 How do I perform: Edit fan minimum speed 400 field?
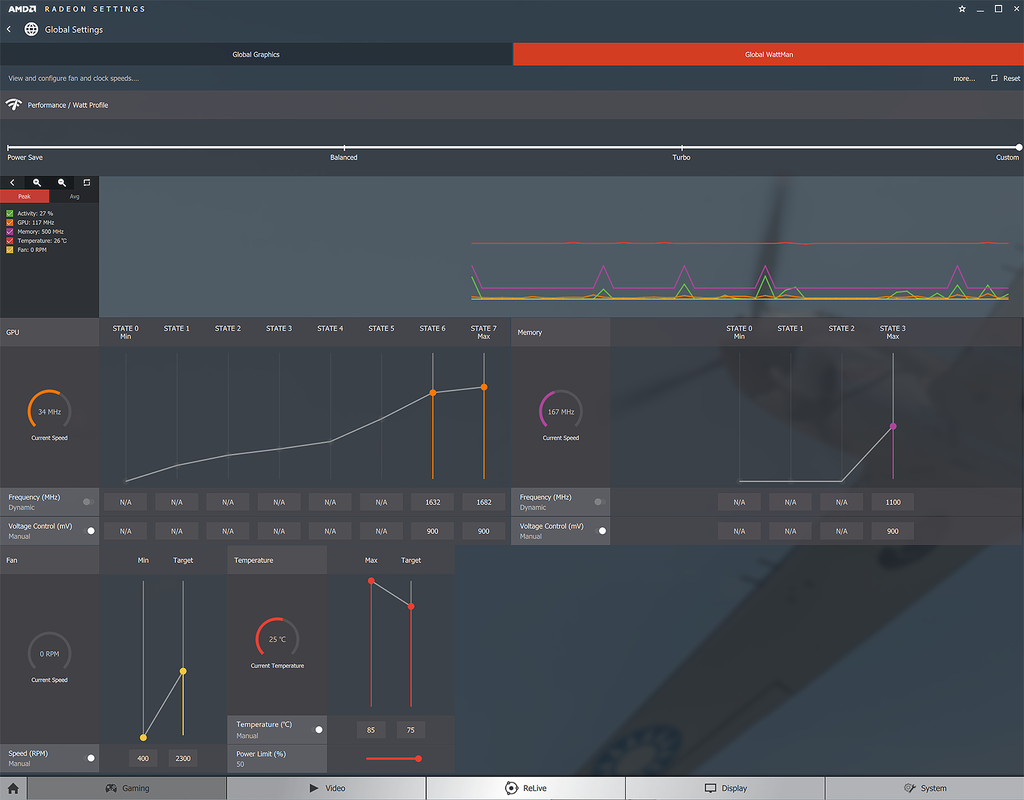[x=143, y=758]
